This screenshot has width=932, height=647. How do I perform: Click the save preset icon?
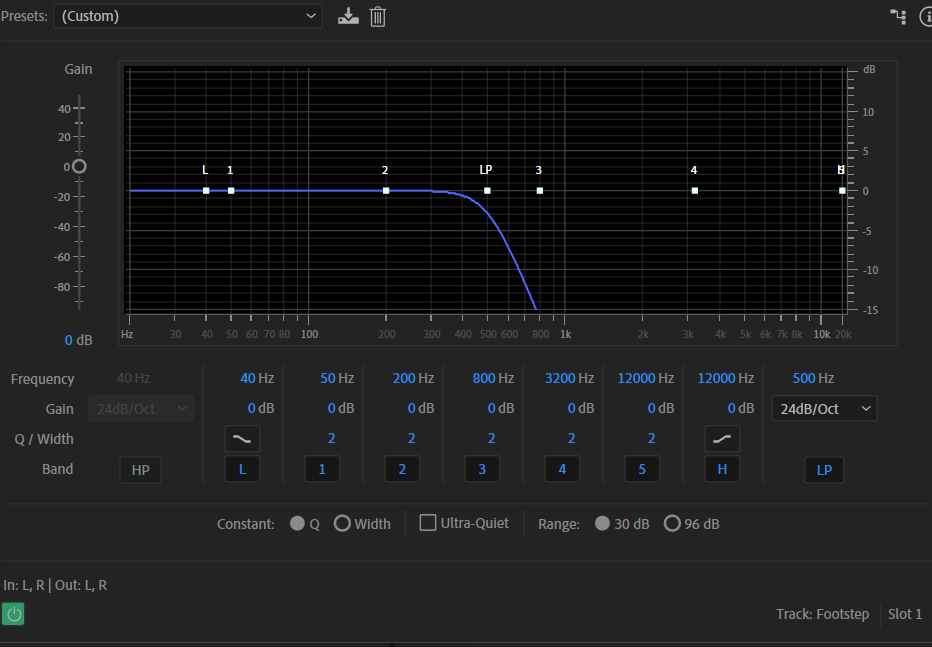click(348, 16)
